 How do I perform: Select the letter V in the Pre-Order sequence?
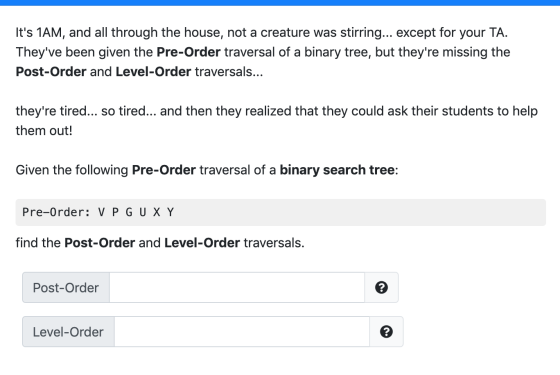pyautogui.click(x=101, y=212)
